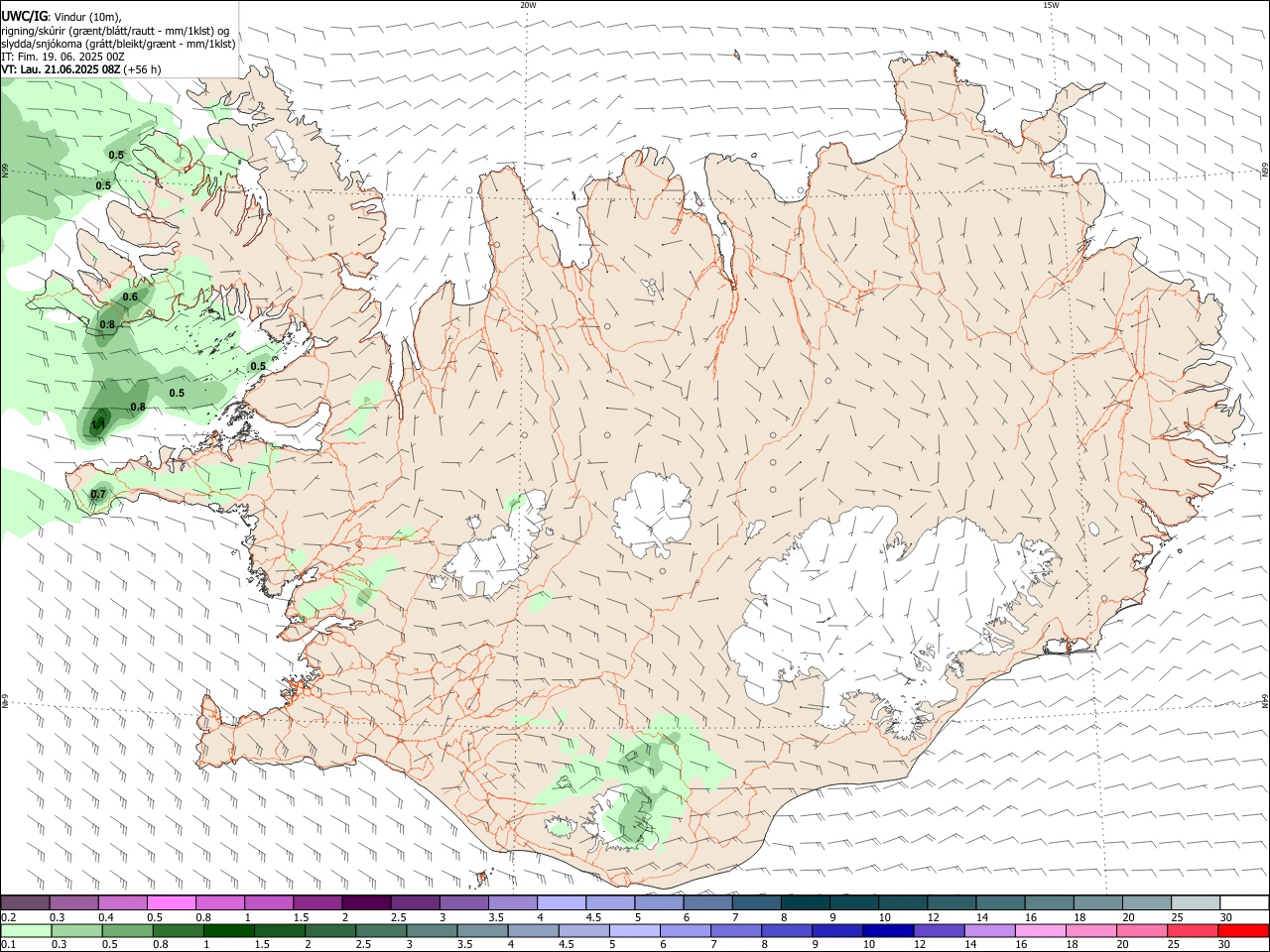Click the 20W longitude label

pyautogui.click(x=528, y=5)
